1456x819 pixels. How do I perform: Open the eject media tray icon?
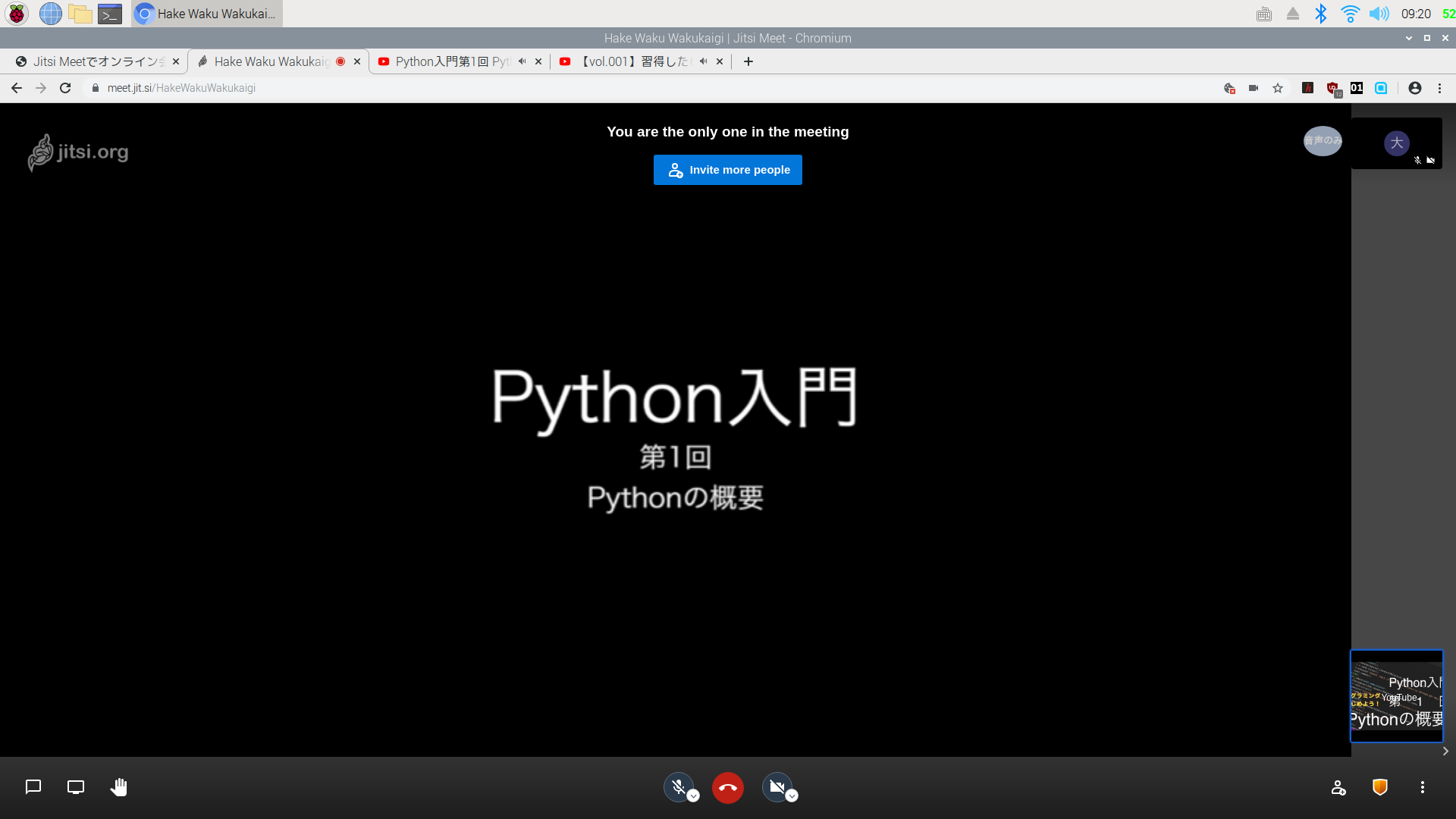click(1293, 14)
